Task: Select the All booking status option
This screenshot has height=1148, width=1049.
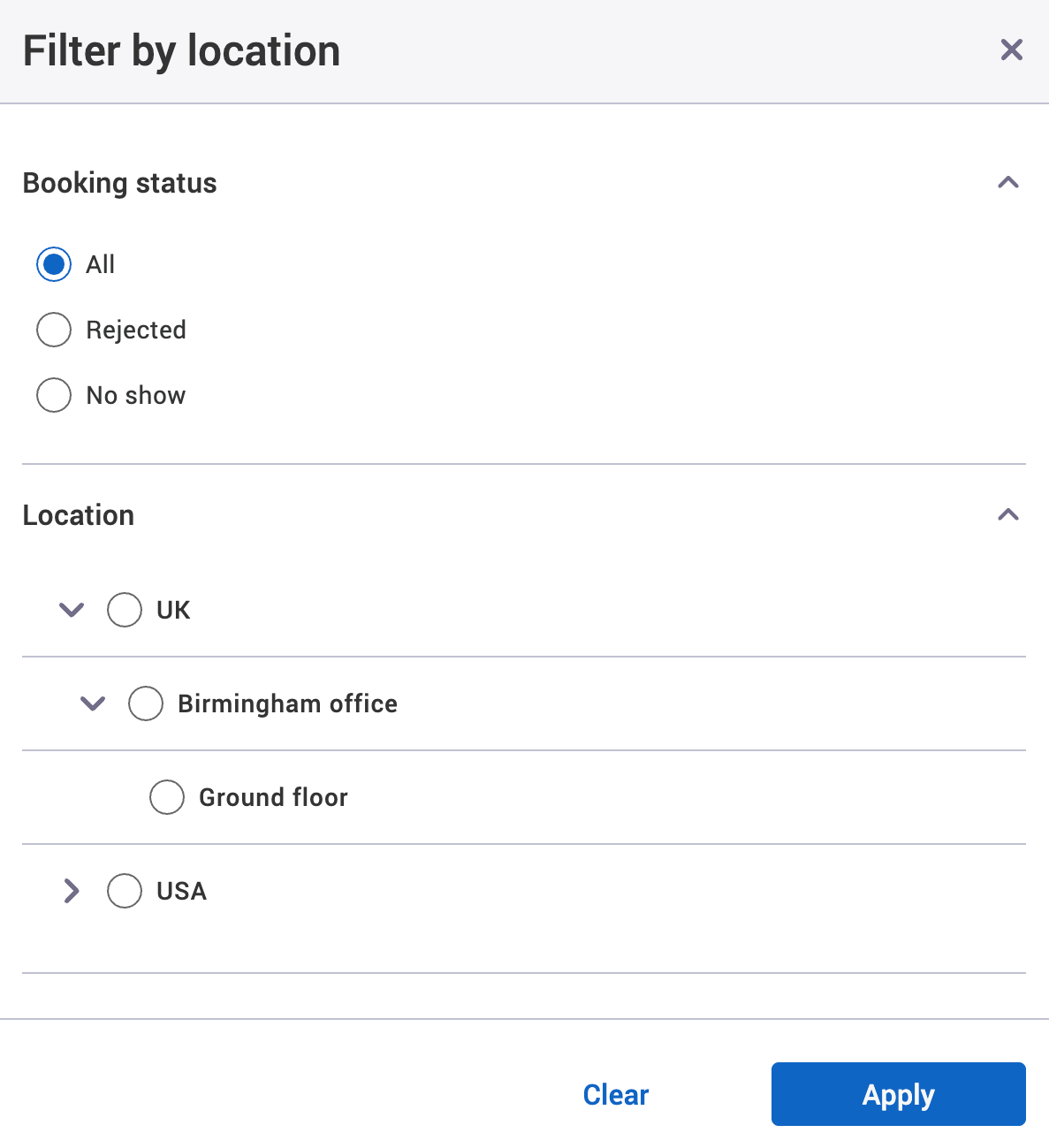Action: (x=54, y=264)
